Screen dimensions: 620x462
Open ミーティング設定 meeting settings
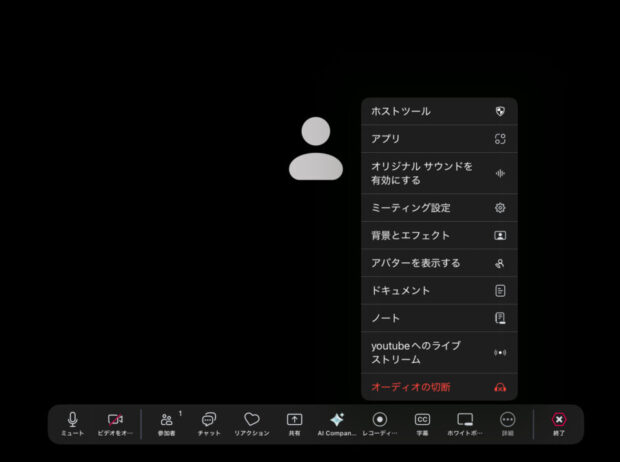[x=438, y=208]
